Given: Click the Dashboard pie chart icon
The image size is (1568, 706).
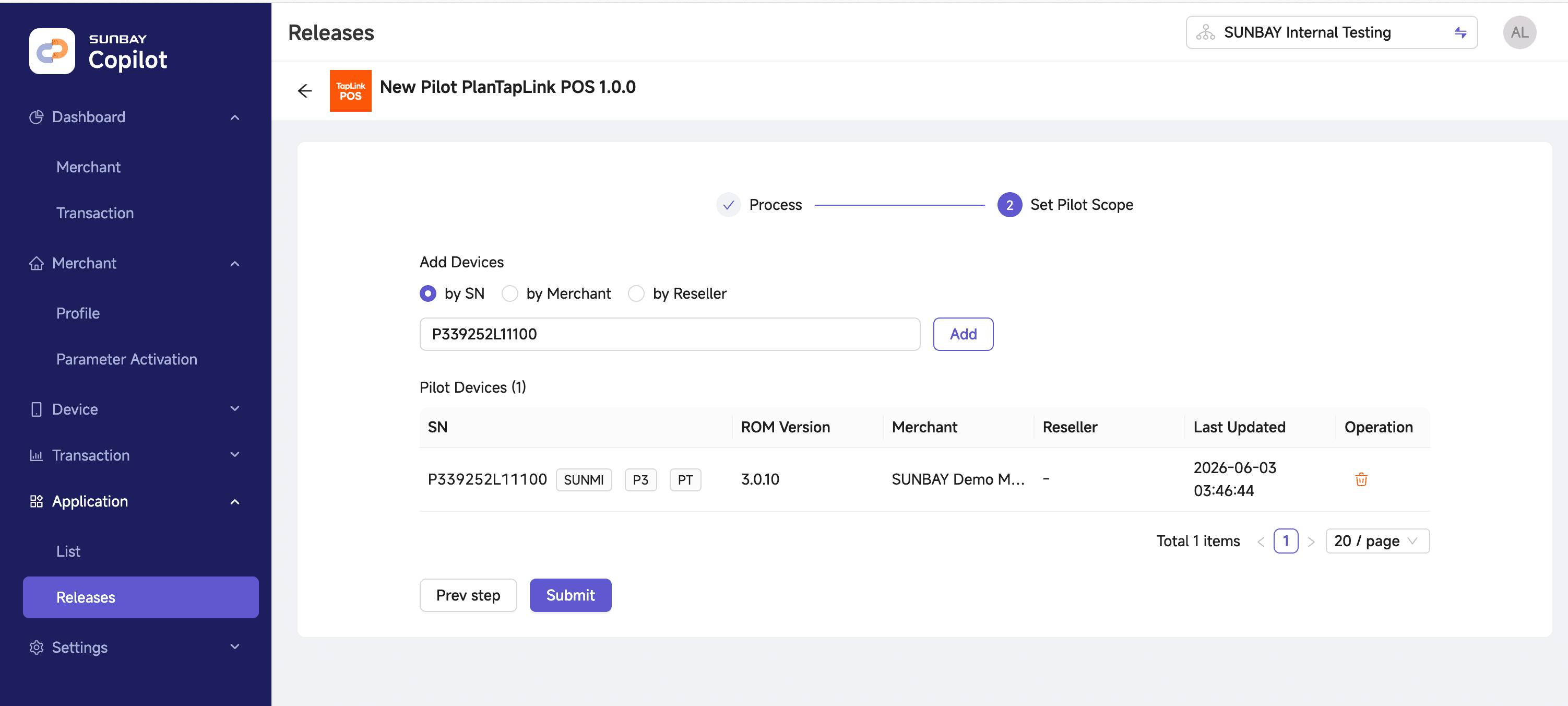Looking at the screenshot, I should (37, 117).
